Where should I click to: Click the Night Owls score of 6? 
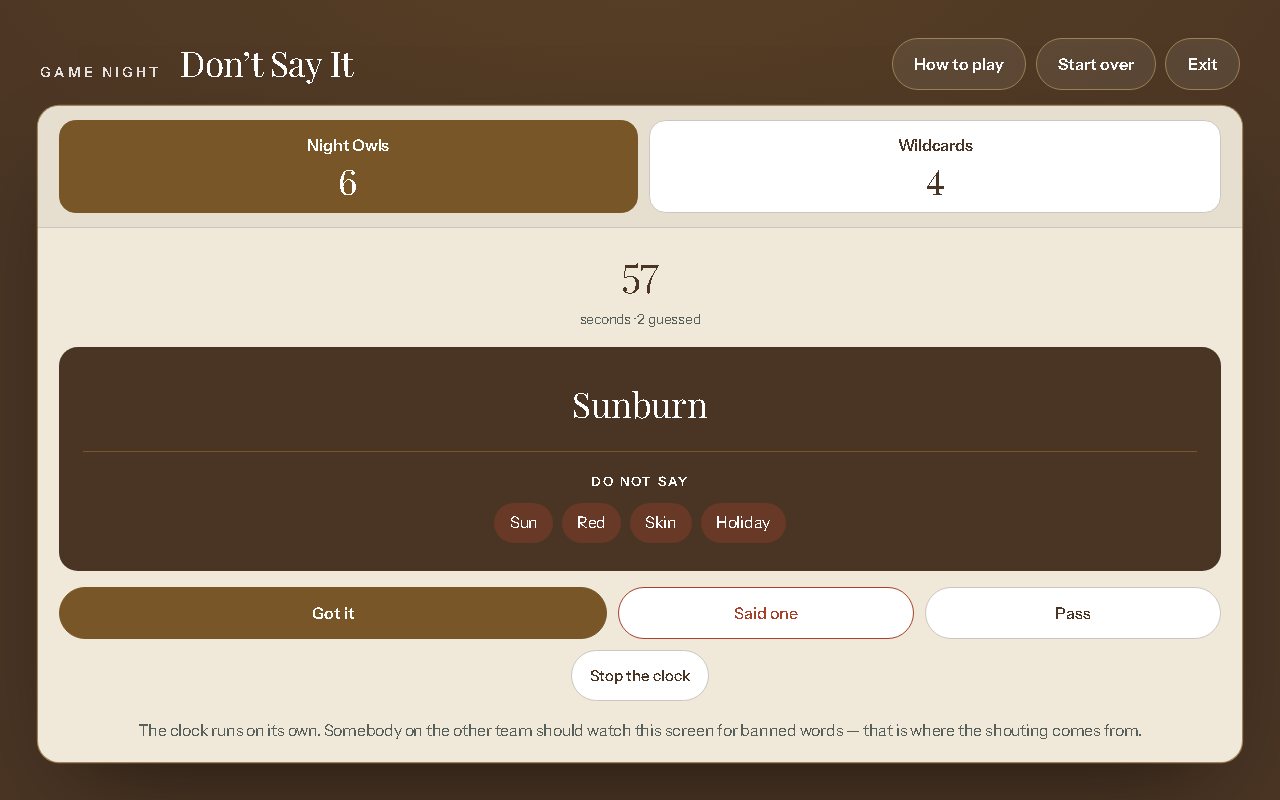(x=348, y=182)
